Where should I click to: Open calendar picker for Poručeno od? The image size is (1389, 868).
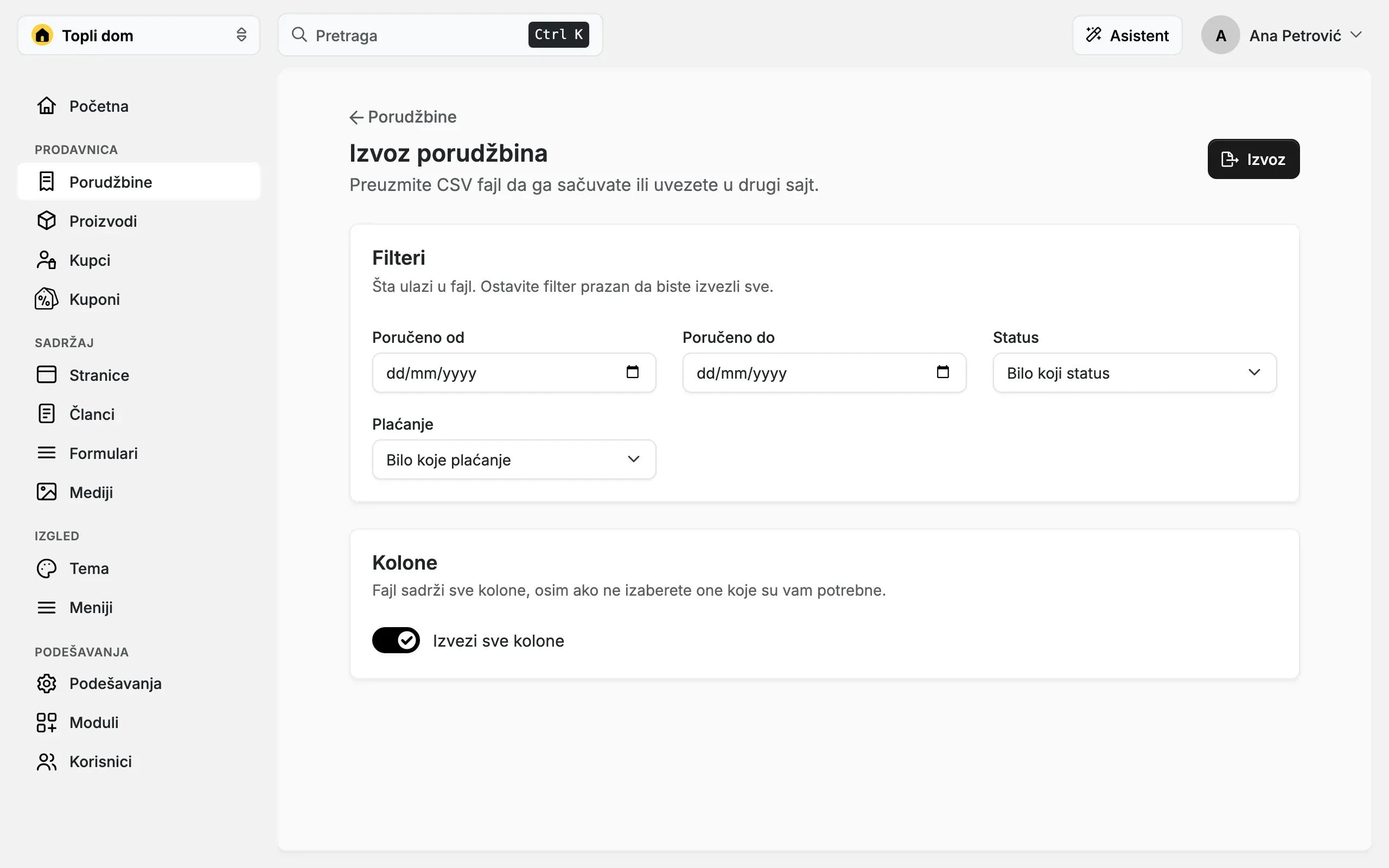[x=633, y=372]
